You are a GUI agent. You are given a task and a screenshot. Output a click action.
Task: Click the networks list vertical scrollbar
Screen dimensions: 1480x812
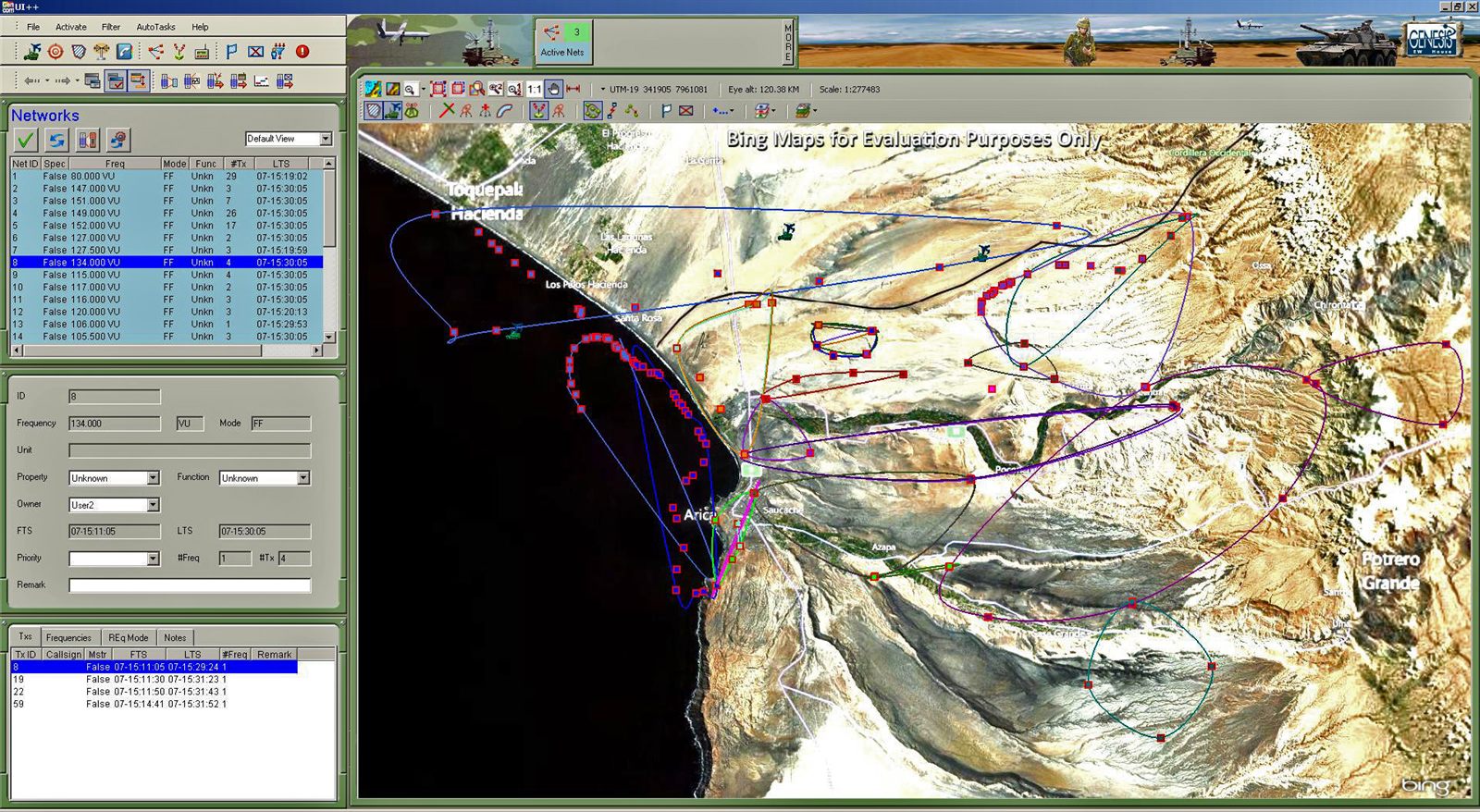point(329,252)
